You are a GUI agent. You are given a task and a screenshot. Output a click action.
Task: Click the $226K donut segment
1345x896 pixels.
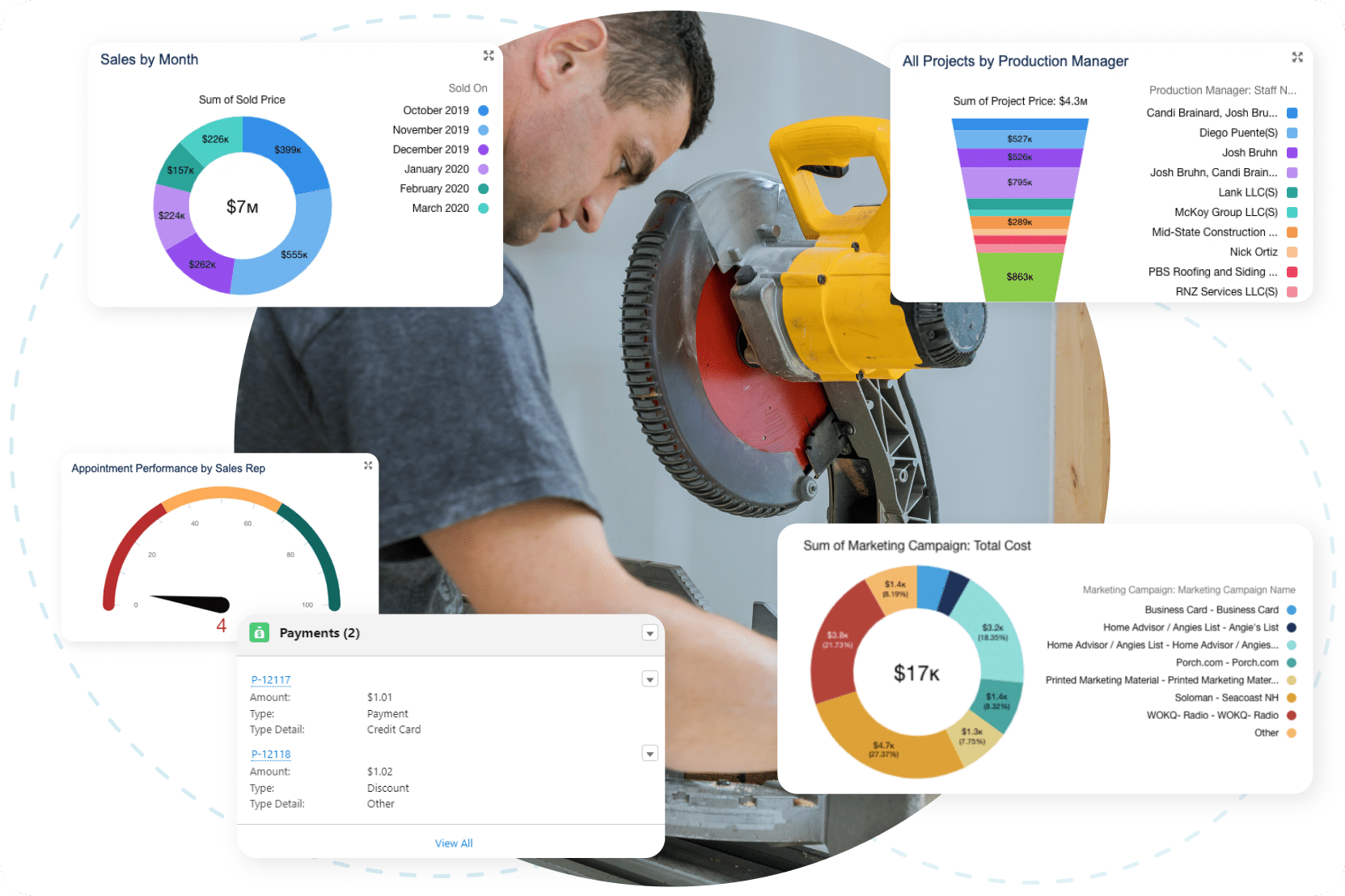215,139
